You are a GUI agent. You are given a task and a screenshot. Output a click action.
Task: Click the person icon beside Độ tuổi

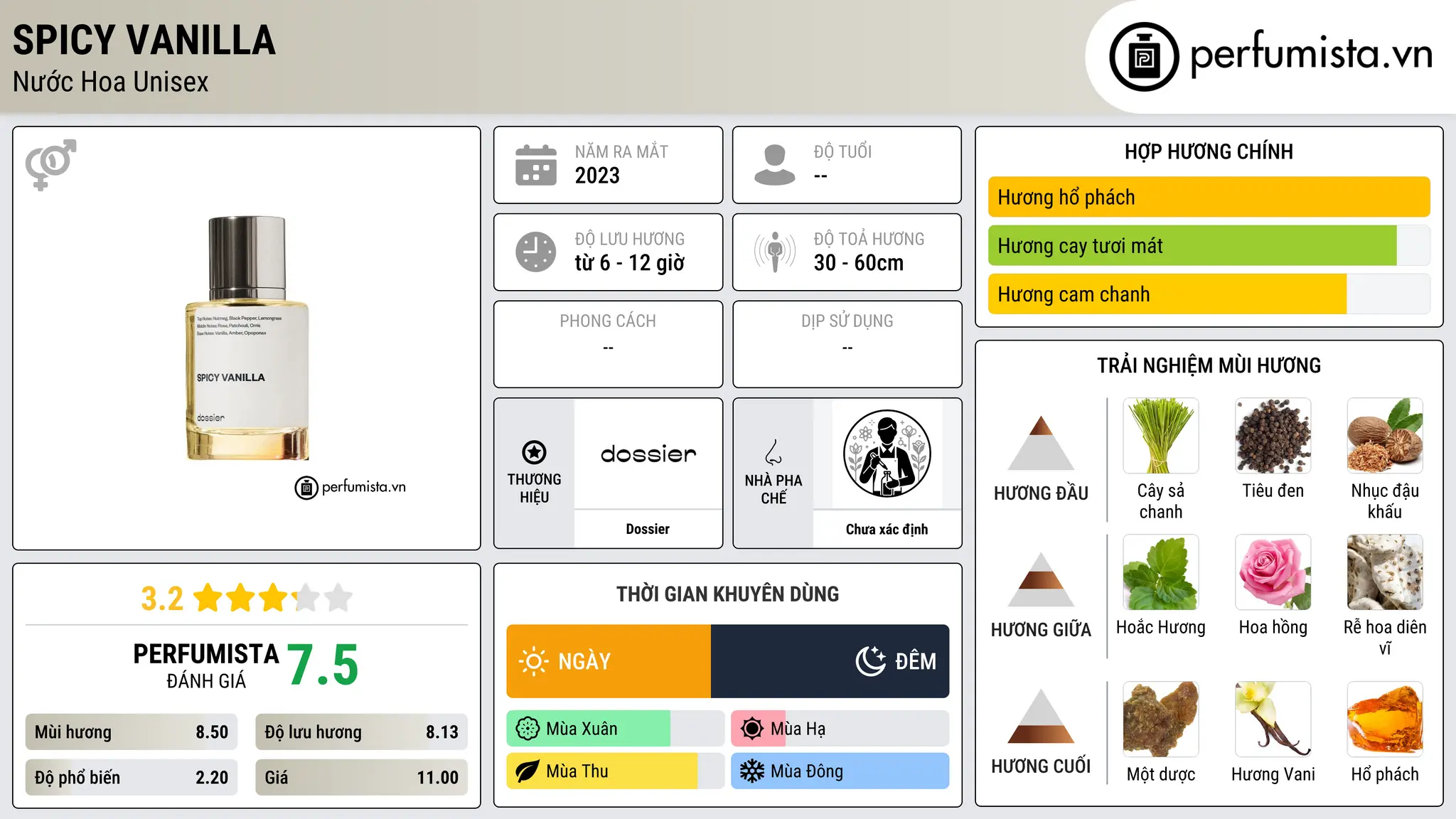(774, 165)
